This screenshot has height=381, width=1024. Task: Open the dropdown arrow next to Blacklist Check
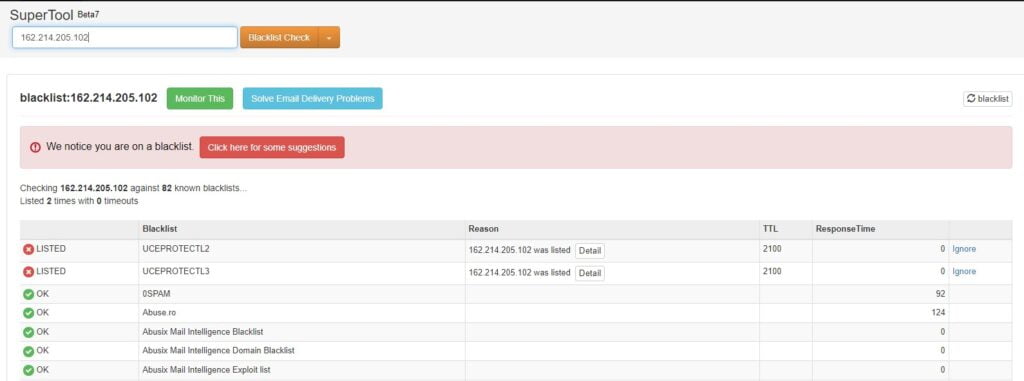coord(329,37)
